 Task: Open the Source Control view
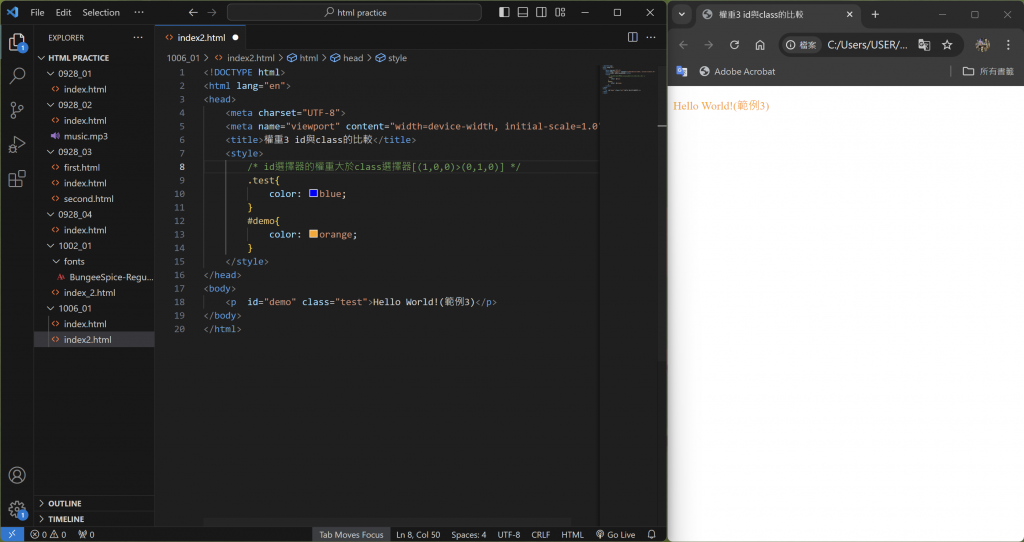(x=17, y=110)
